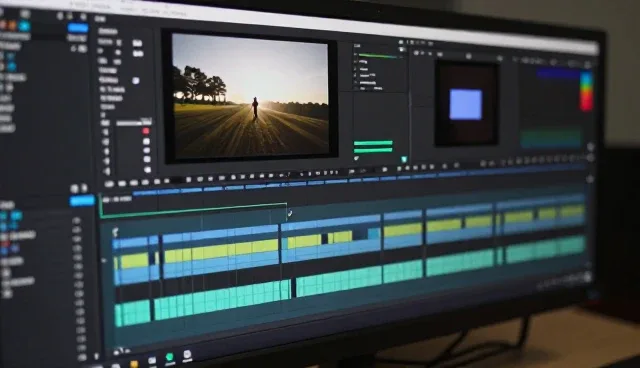Click the red square button in the controls column

point(146,131)
